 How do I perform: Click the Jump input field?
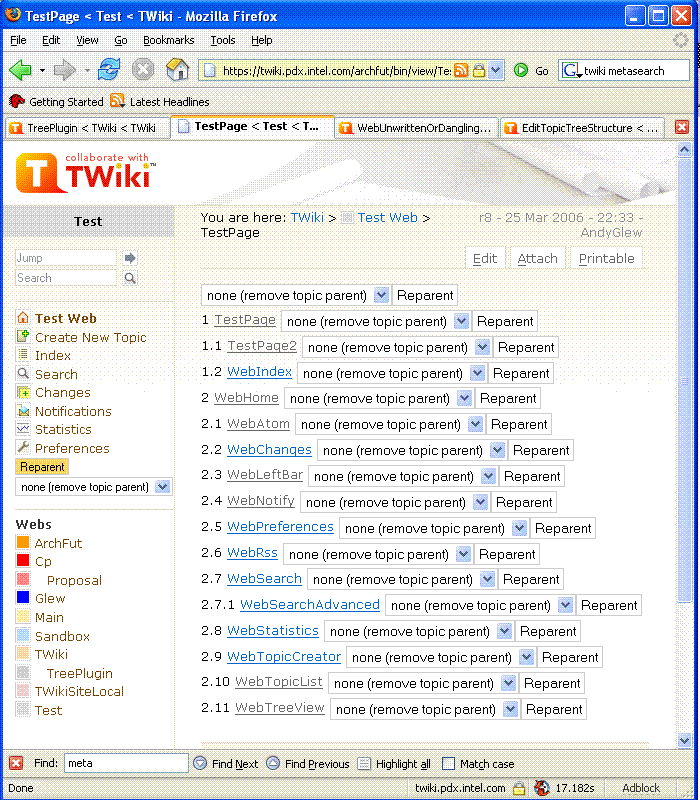[66, 258]
